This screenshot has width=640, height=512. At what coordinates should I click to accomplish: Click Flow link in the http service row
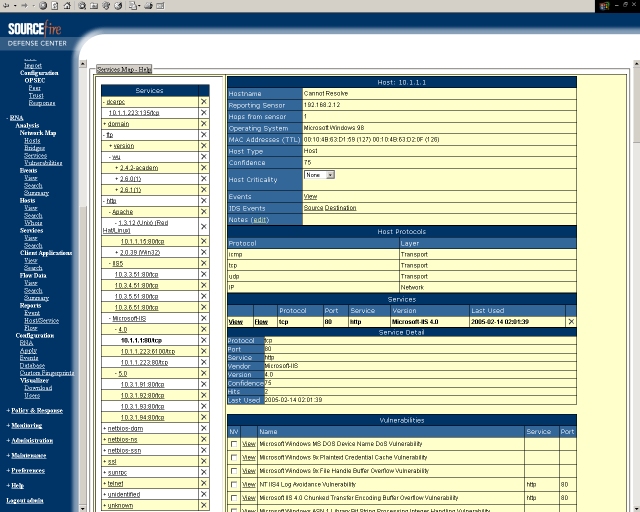[261, 322]
